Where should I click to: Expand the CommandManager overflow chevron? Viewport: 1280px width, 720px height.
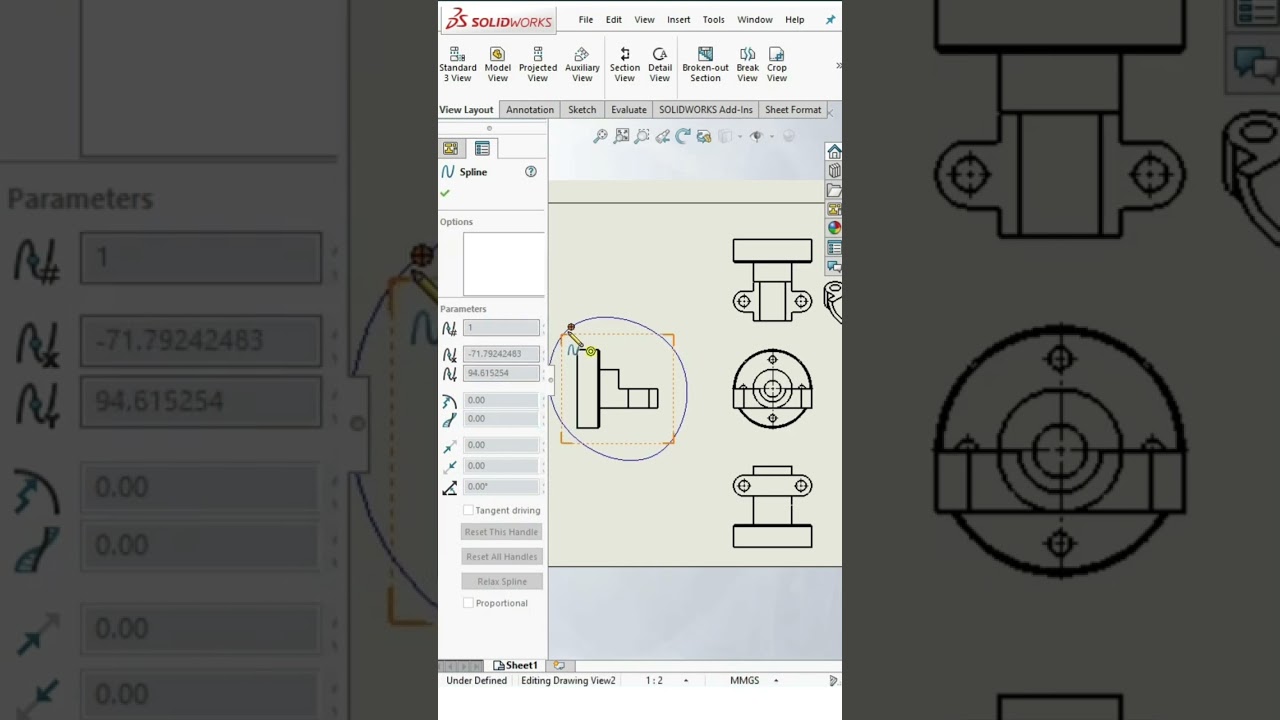(838, 65)
